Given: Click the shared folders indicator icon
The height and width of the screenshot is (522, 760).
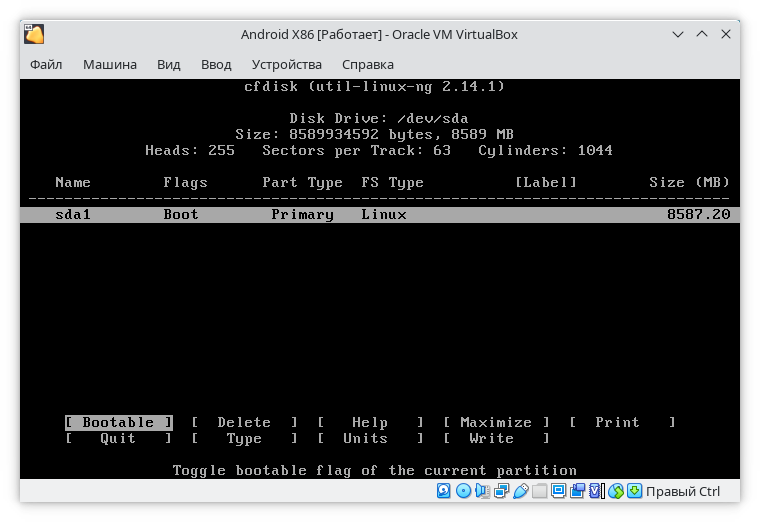Looking at the screenshot, I should [540, 491].
